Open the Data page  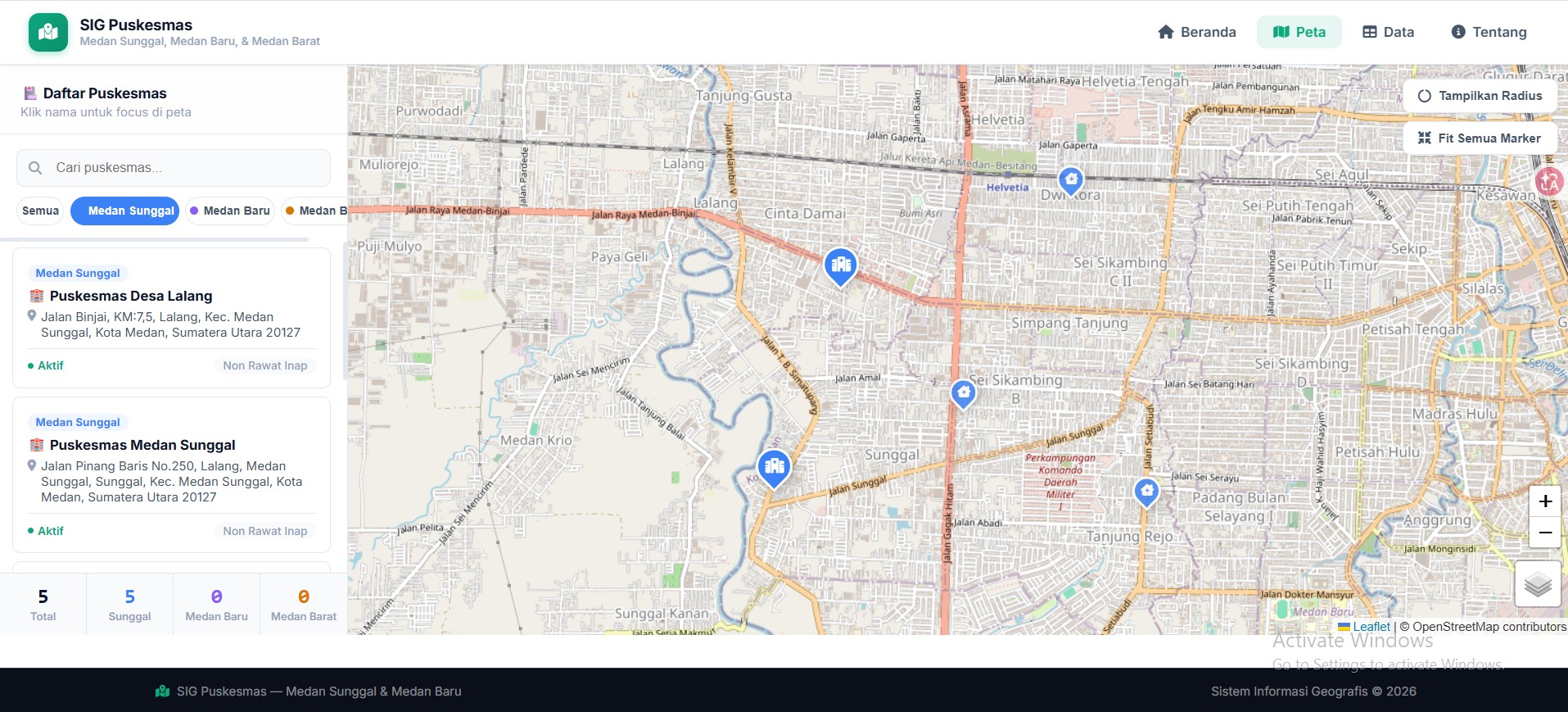point(1388,32)
